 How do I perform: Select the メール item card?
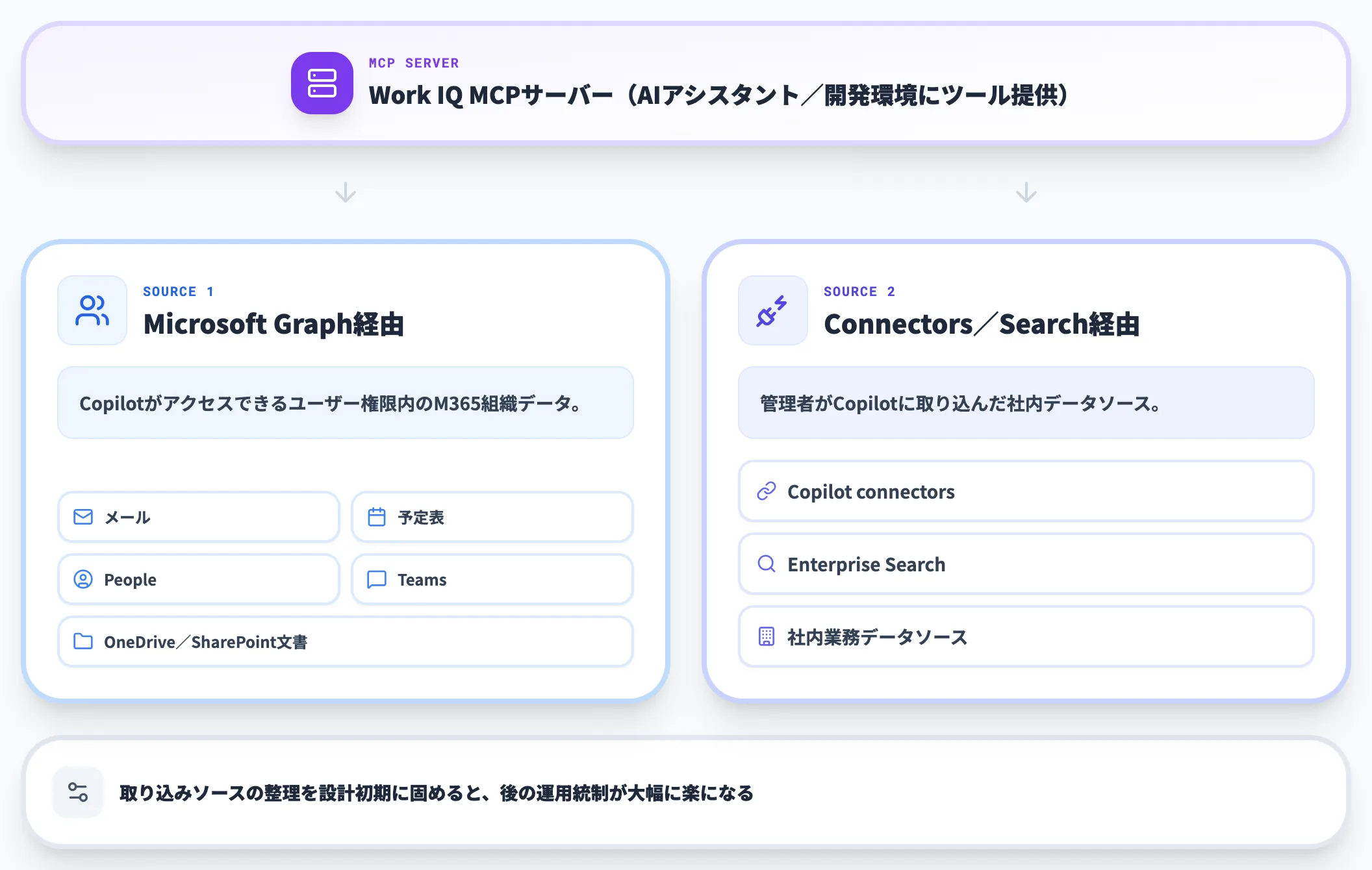[x=199, y=517]
